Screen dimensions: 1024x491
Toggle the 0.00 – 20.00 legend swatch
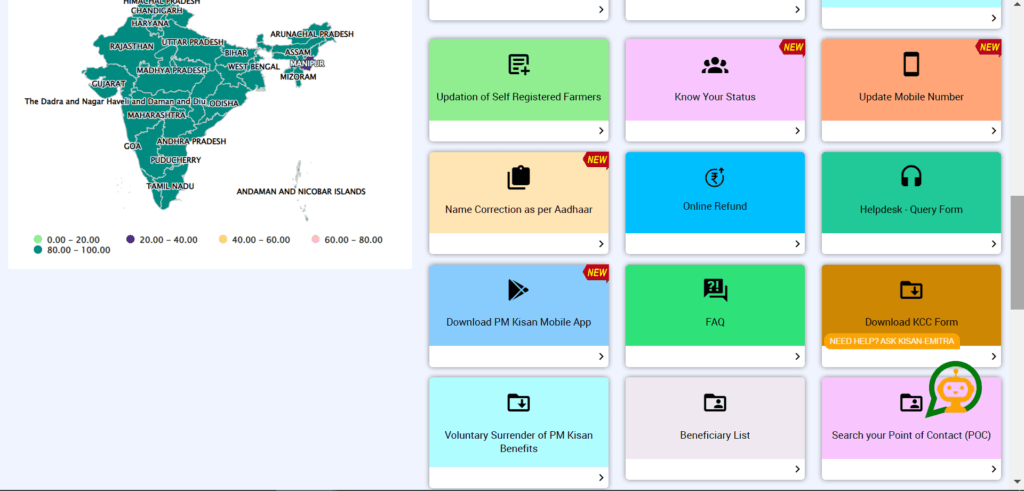click(38, 240)
